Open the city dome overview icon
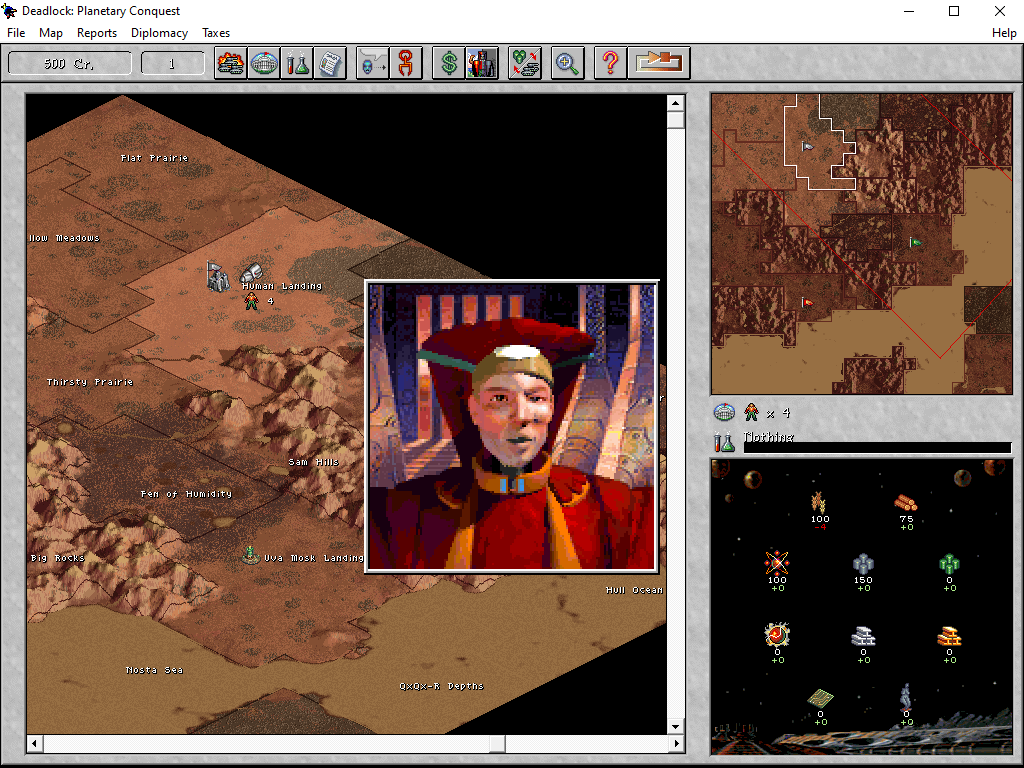Viewport: 1024px width, 768px height. pos(264,63)
